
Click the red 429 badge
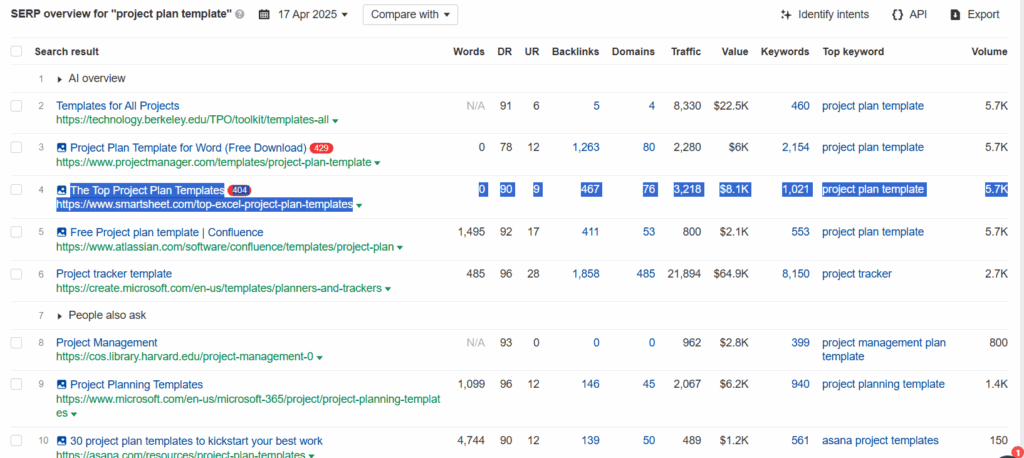tap(321, 148)
